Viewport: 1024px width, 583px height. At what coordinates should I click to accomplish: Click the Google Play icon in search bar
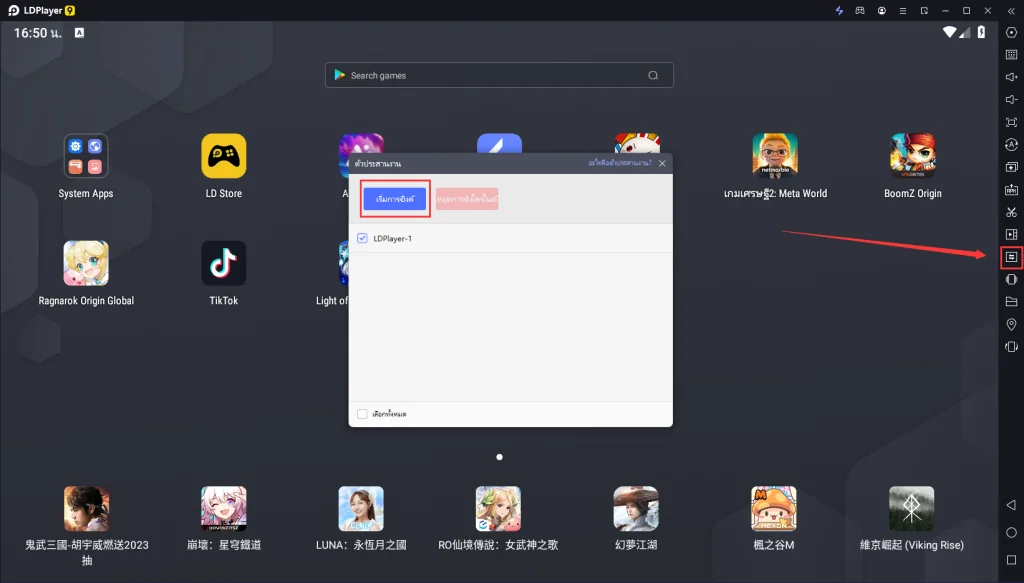click(340, 75)
